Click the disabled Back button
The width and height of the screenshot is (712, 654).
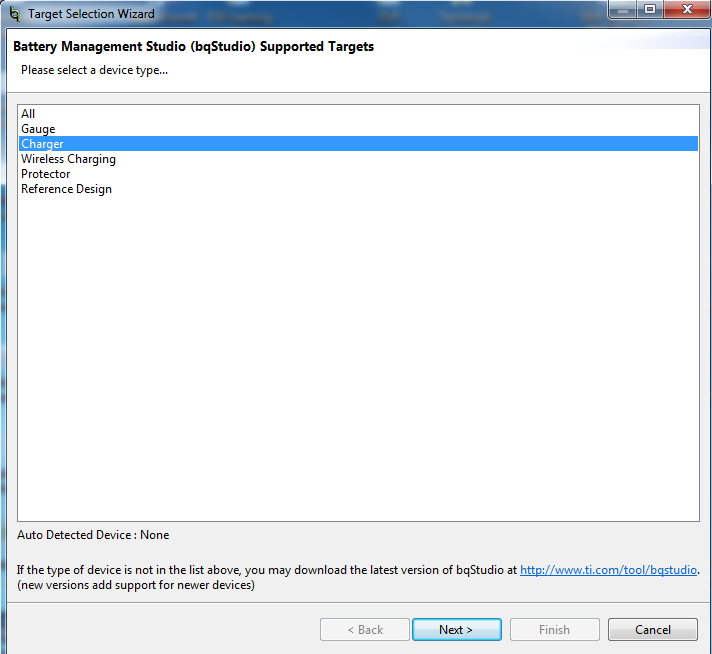click(x=365, y=629)
